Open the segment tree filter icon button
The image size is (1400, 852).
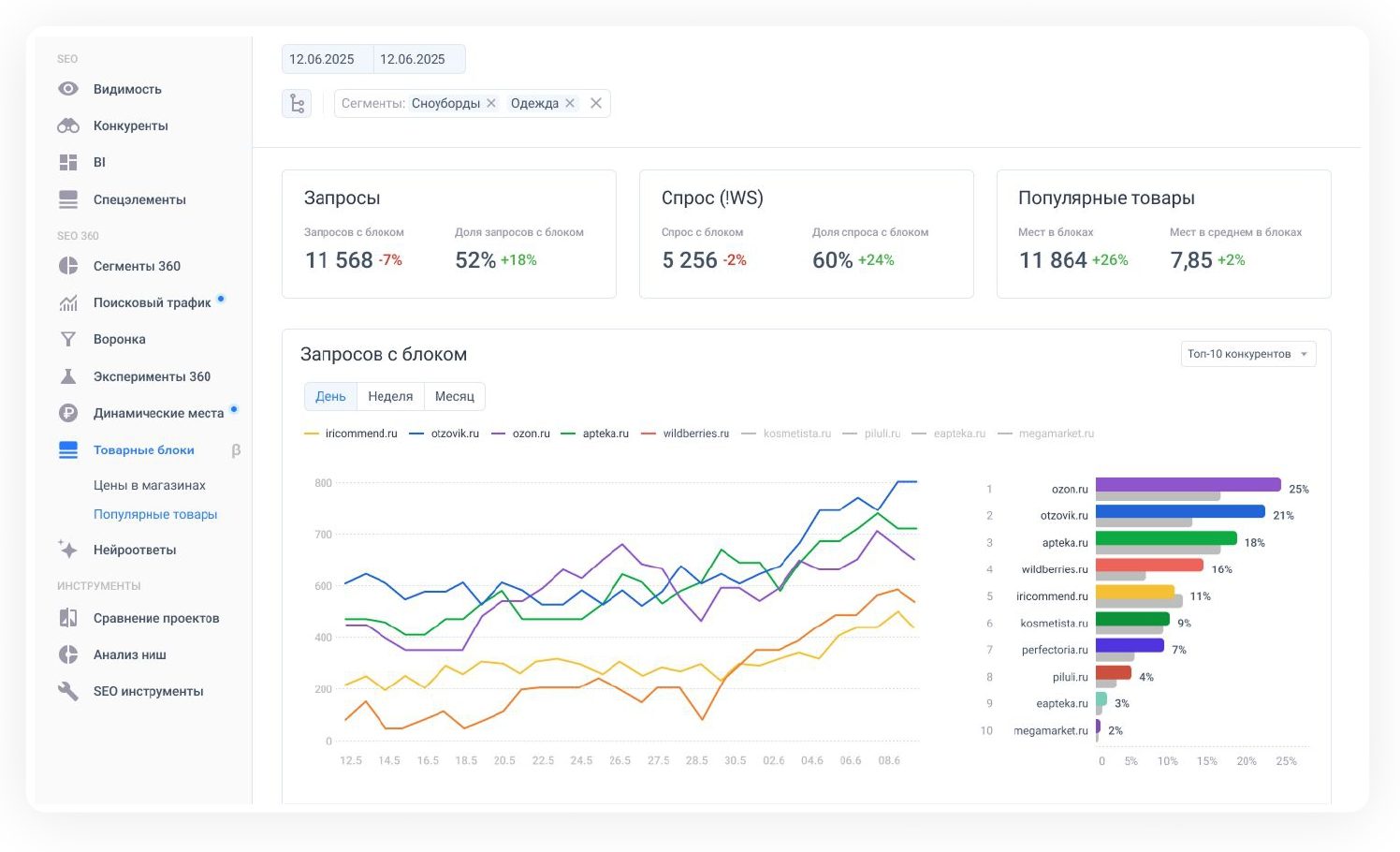tap(297, 103)
